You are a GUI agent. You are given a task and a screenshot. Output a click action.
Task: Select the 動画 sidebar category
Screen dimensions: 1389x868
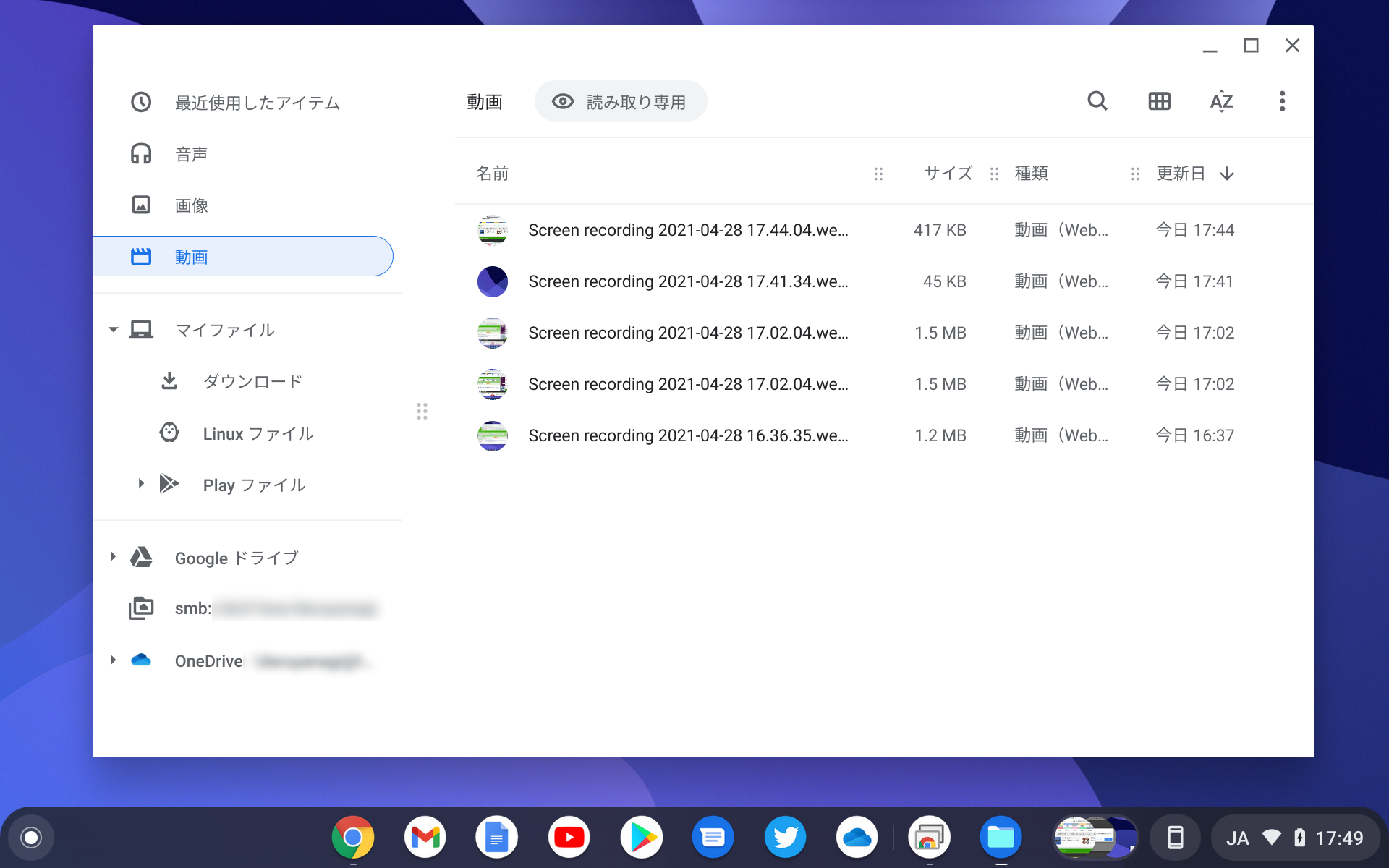pyautogui.click(x=191, y=256)
